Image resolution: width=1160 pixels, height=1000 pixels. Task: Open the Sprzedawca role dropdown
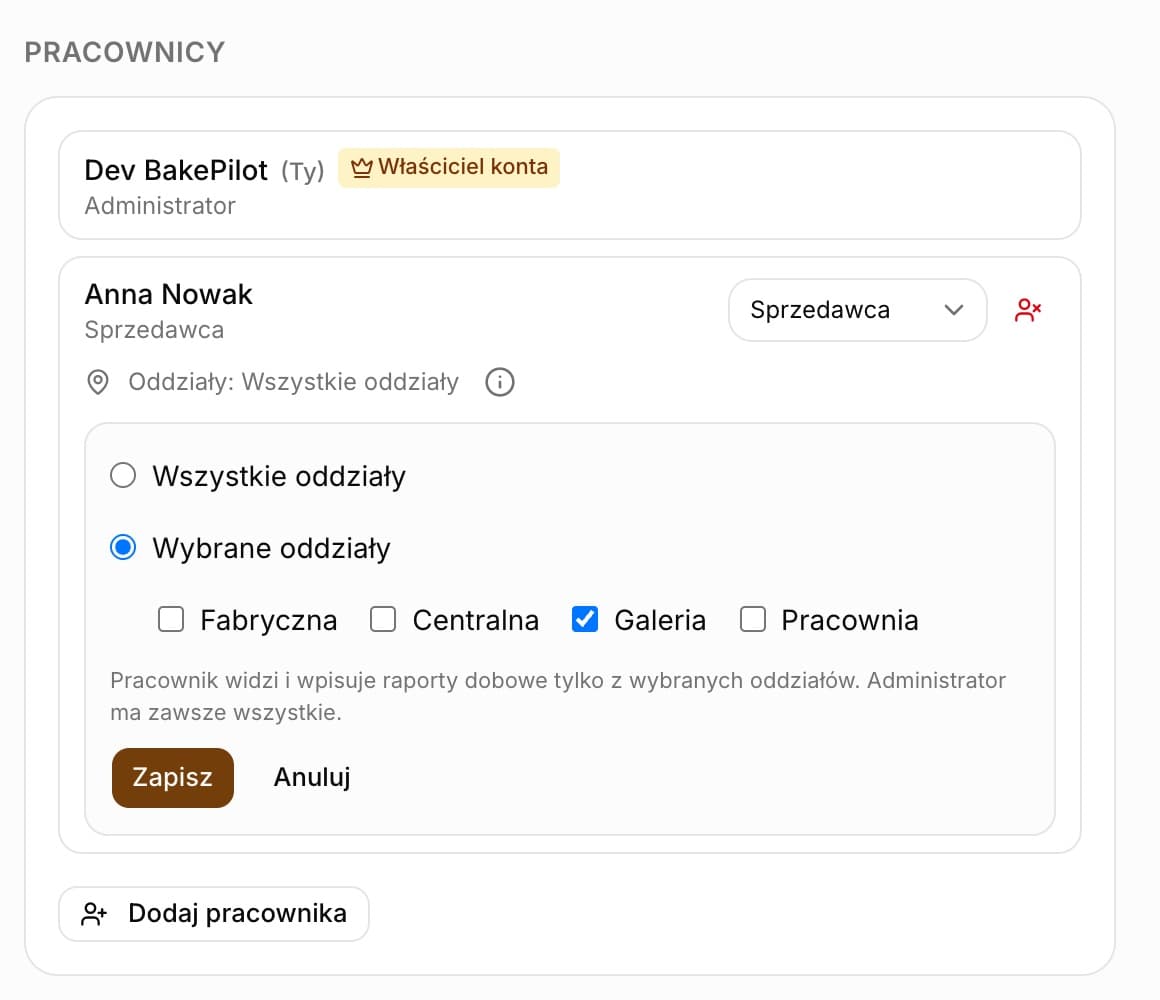pyautogui.click(x=857, y=310)
